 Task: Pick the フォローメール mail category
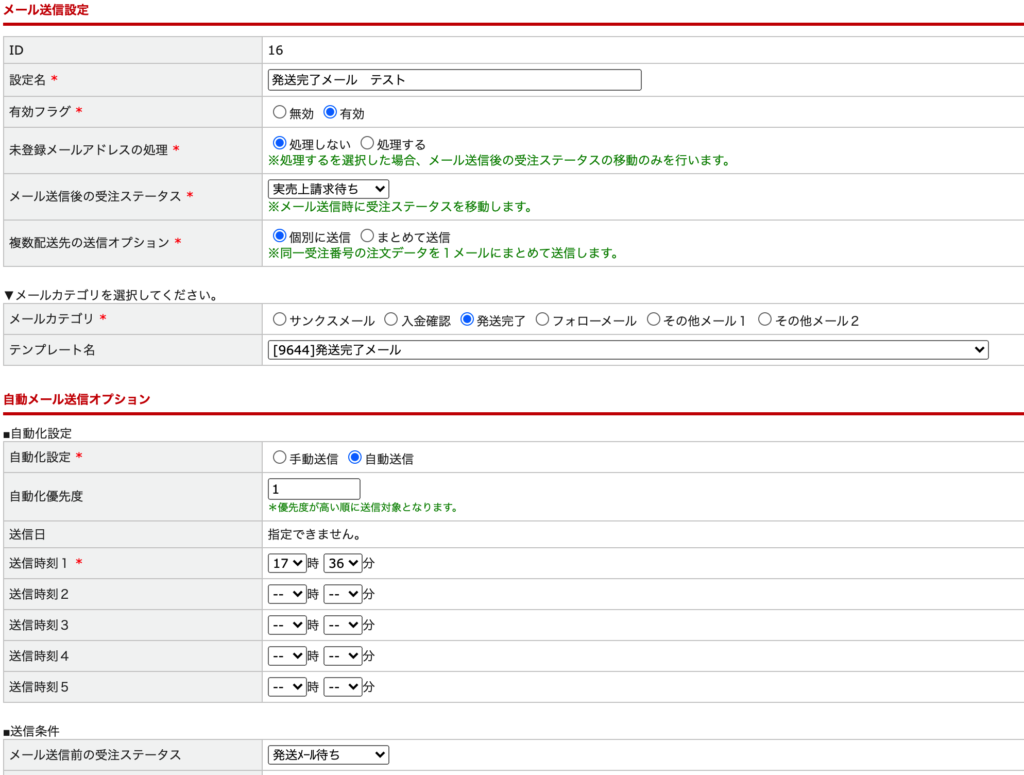542,320
